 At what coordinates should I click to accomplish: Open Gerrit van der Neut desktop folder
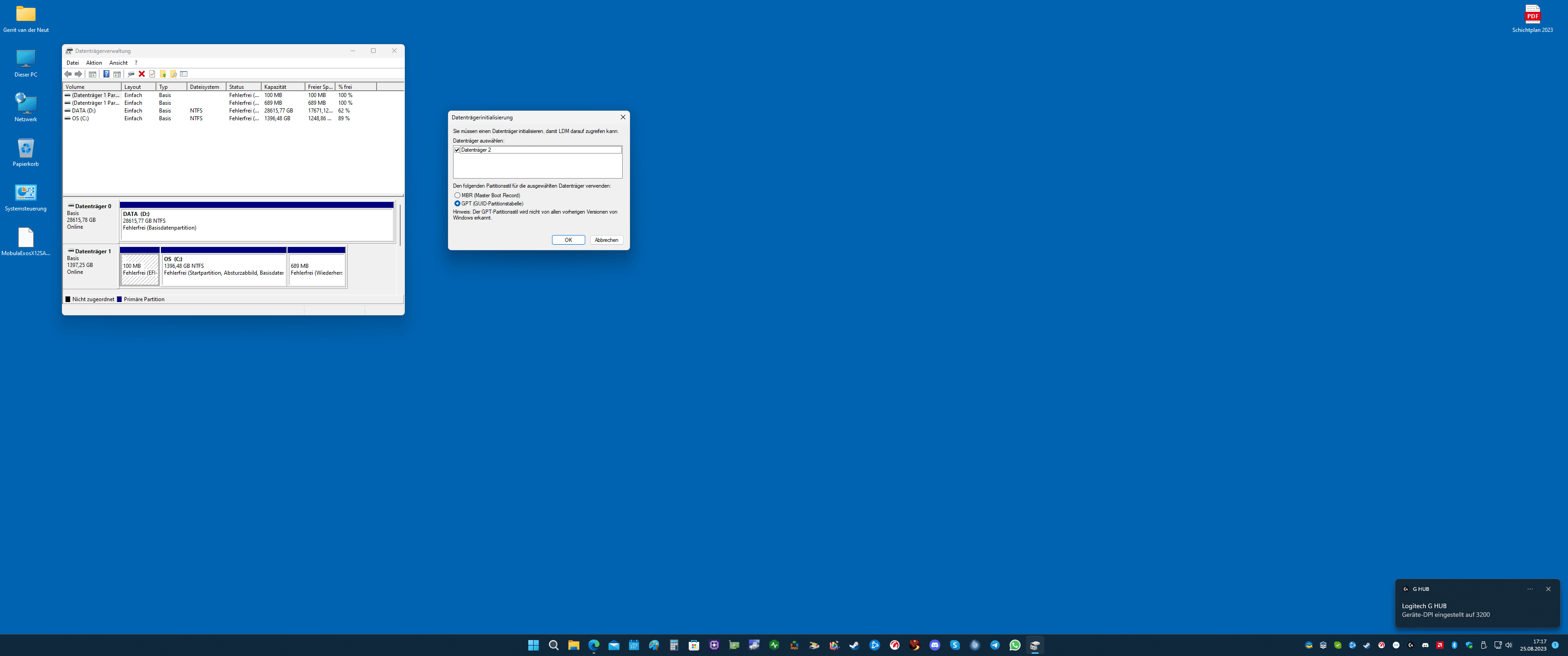click(x=26, y=18)
